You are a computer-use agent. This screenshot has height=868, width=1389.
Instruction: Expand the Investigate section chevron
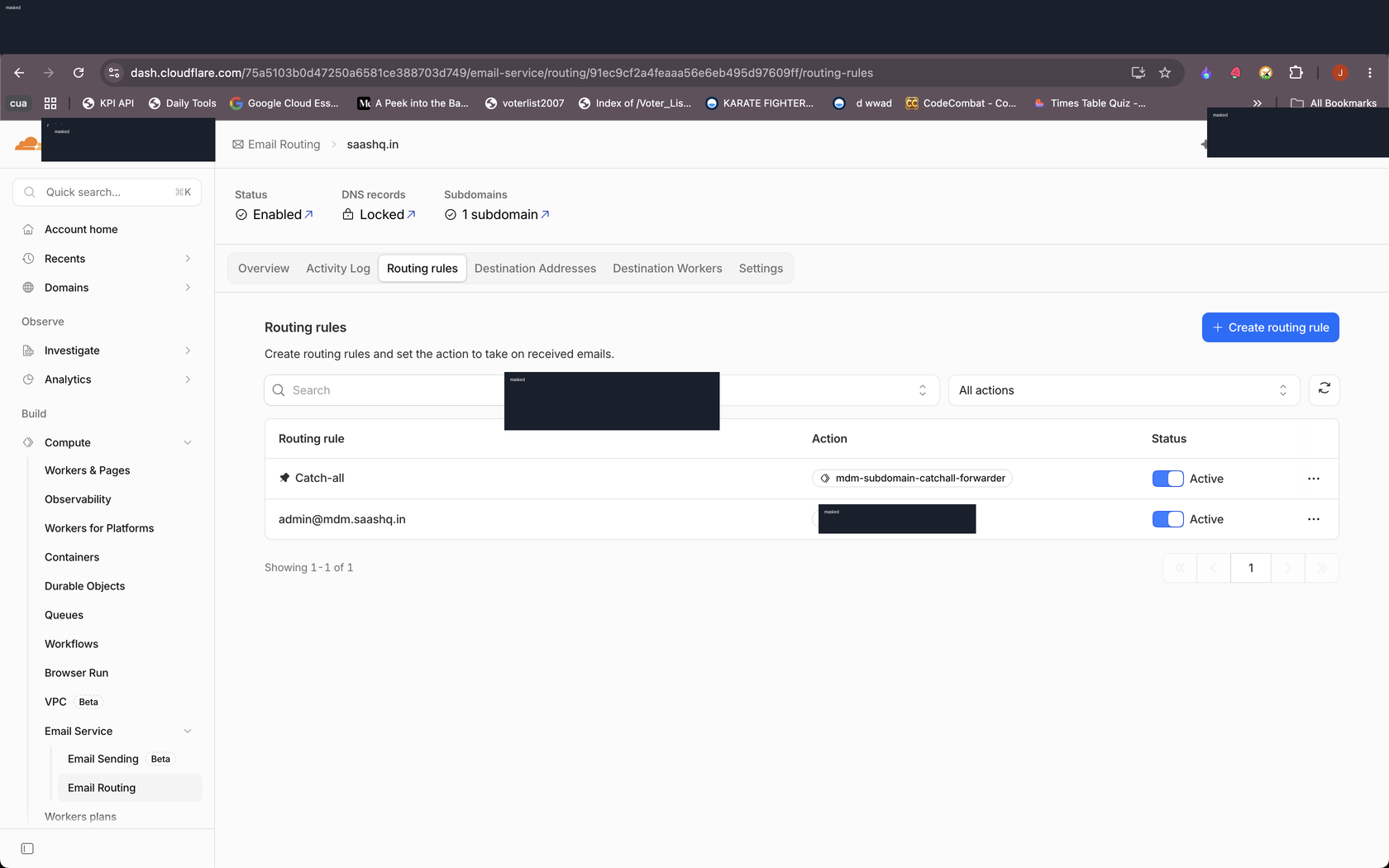[188, 351]
